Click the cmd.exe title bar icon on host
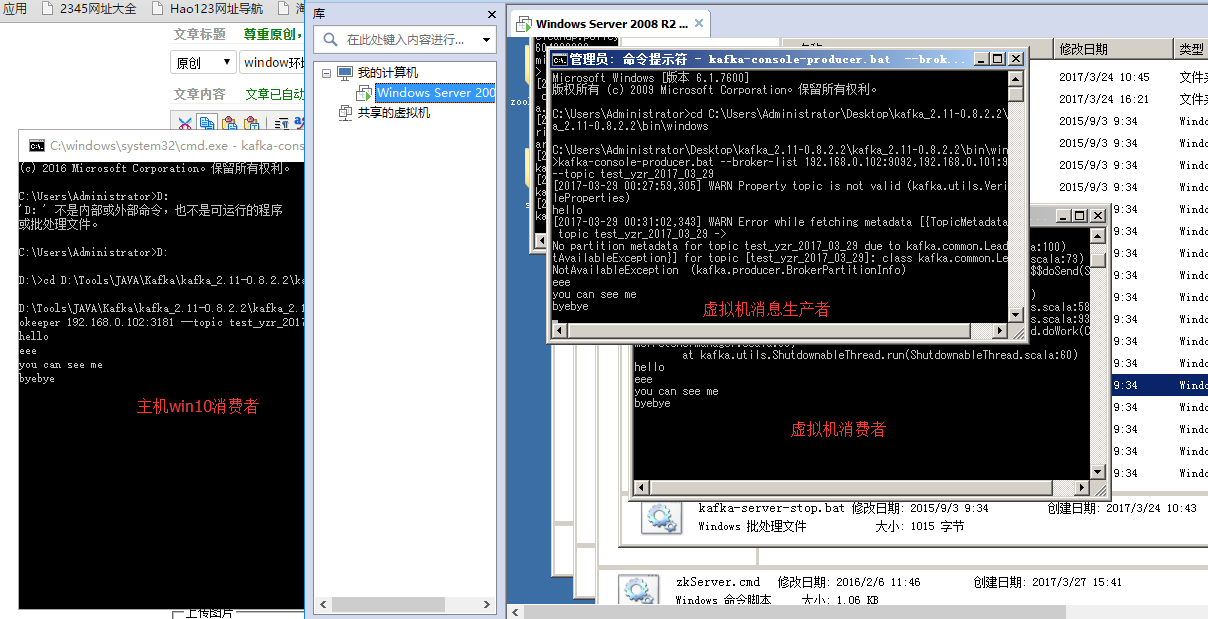Image resolution: width=1208 pixels, height=619 pixels. (x=36, y=145)
